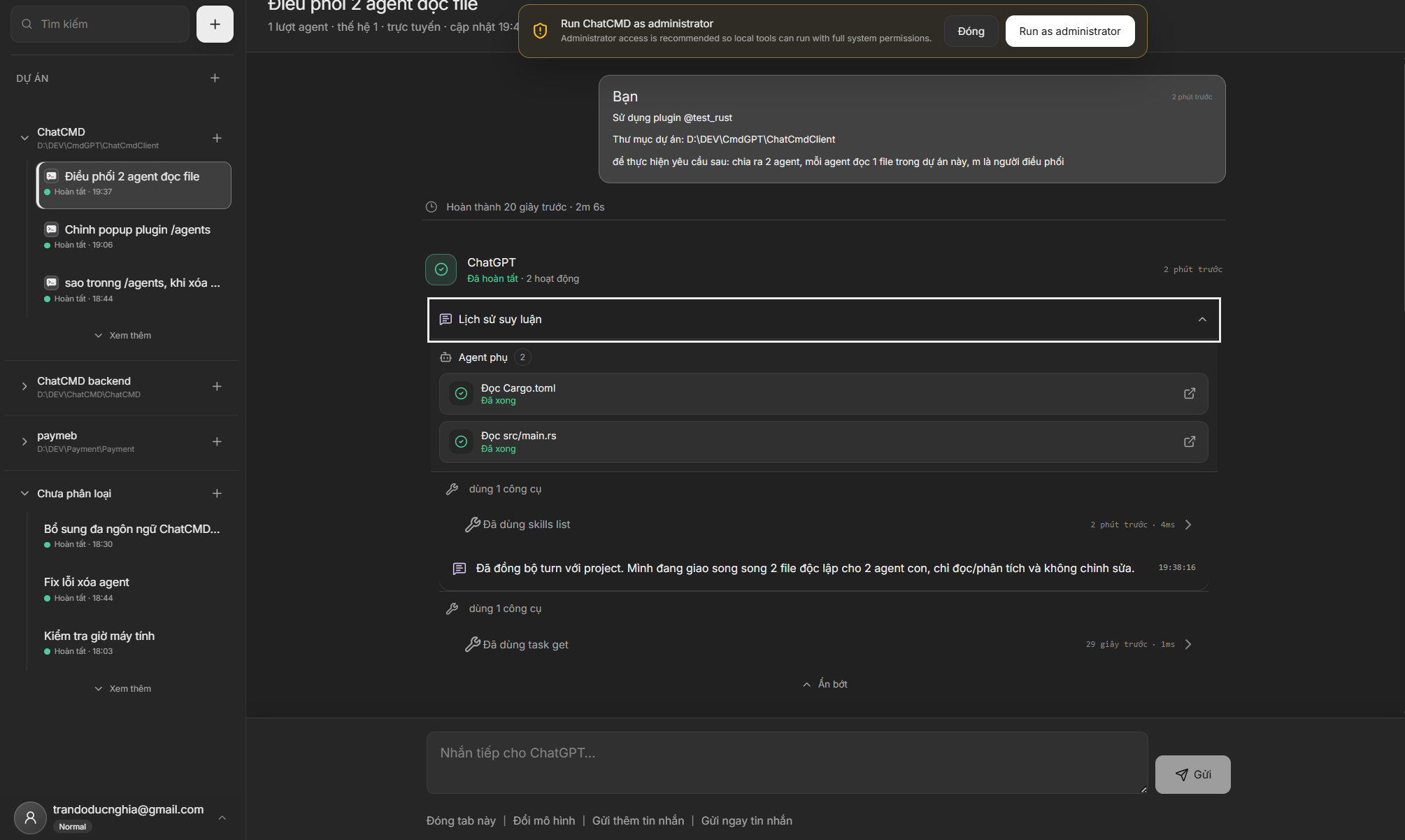Image resolution: width=1405 pixels, height=840 pixels.
Task: Open chat Fix lỗi xóa agent
Action: coord(134,589)
